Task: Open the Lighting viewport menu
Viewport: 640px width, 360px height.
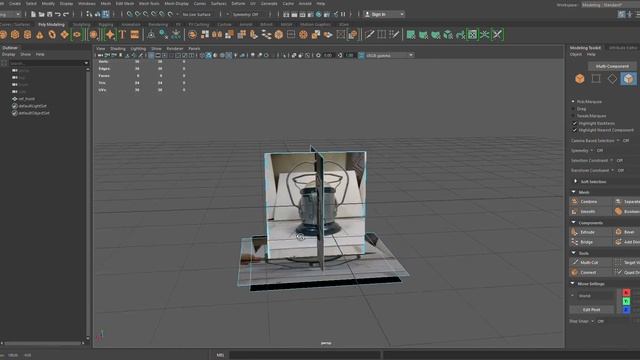Action: (138, 49)
